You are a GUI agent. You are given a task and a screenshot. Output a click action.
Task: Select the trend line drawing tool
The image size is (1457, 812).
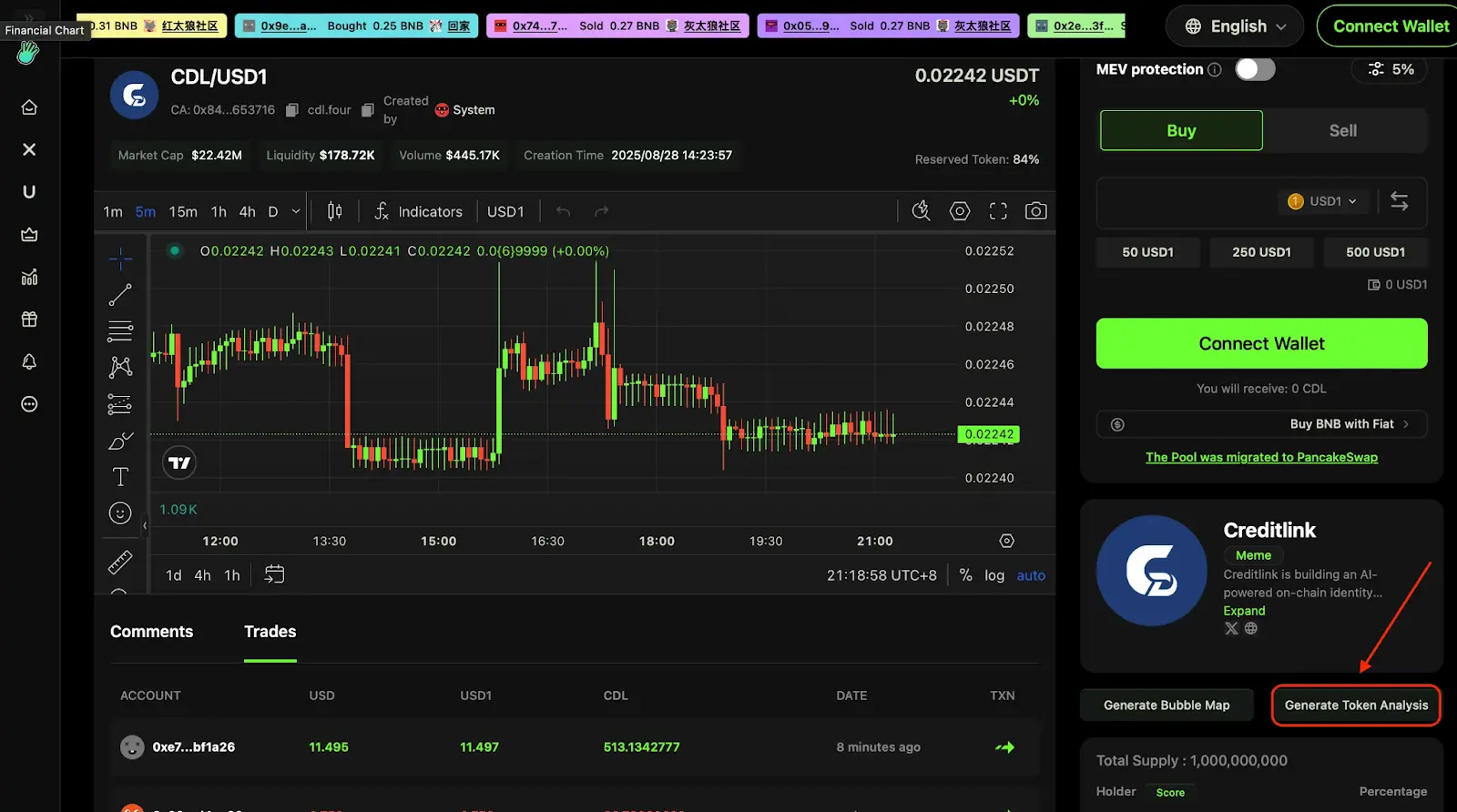[120, 295]
